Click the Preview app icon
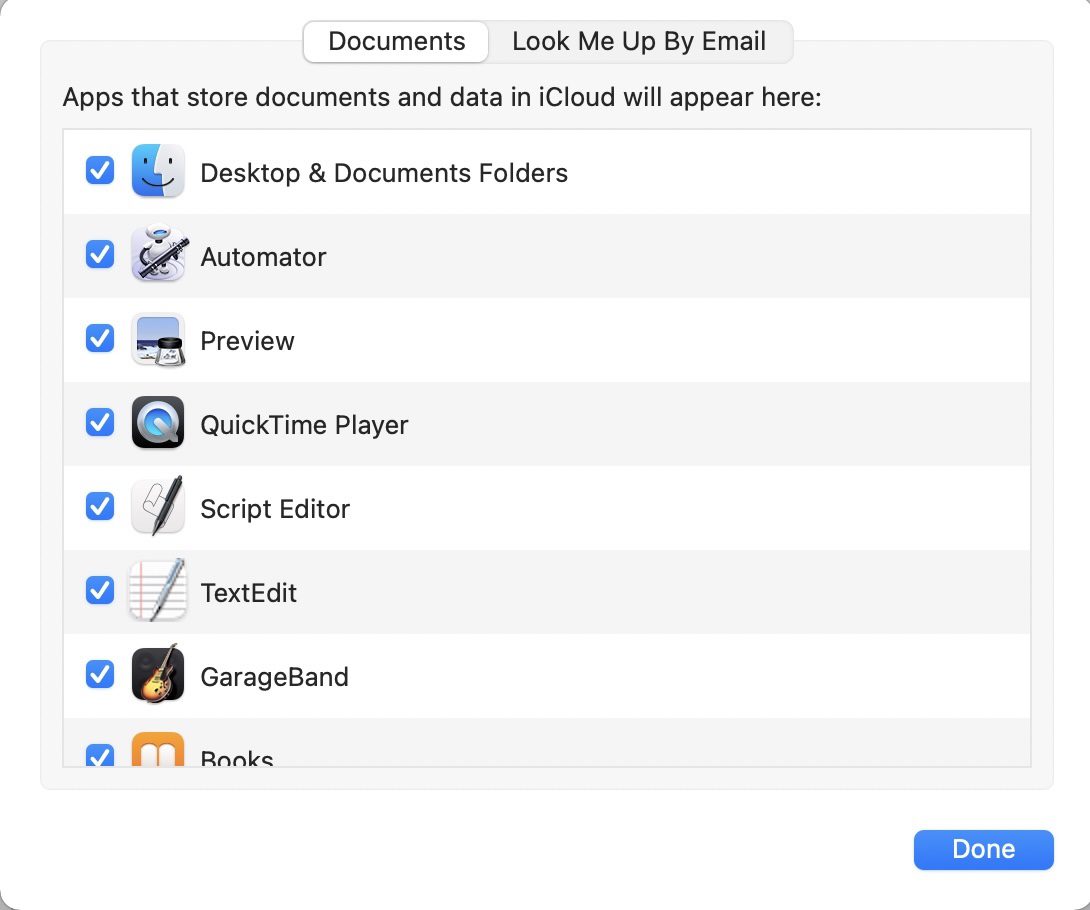The image size is (1090, 910). tap(158, 340)
